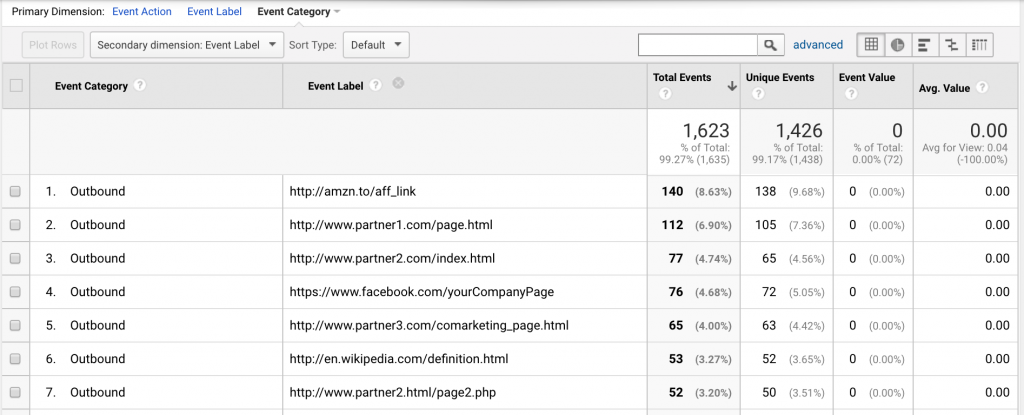Check the row for amzn.to/aff_link
This screenshot has height=415, width=1024.
tap(15, 191)
